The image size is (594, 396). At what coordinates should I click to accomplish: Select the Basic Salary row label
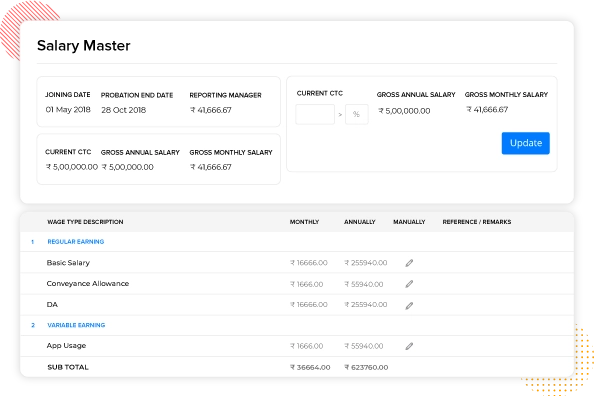point(68,263)
